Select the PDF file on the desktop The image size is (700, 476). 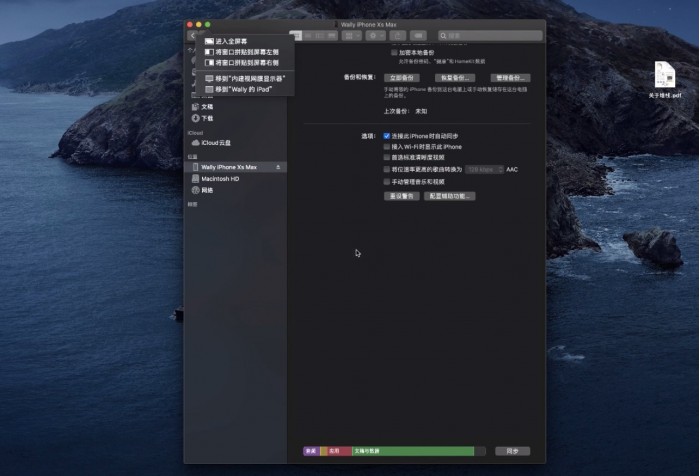[665, 79]
